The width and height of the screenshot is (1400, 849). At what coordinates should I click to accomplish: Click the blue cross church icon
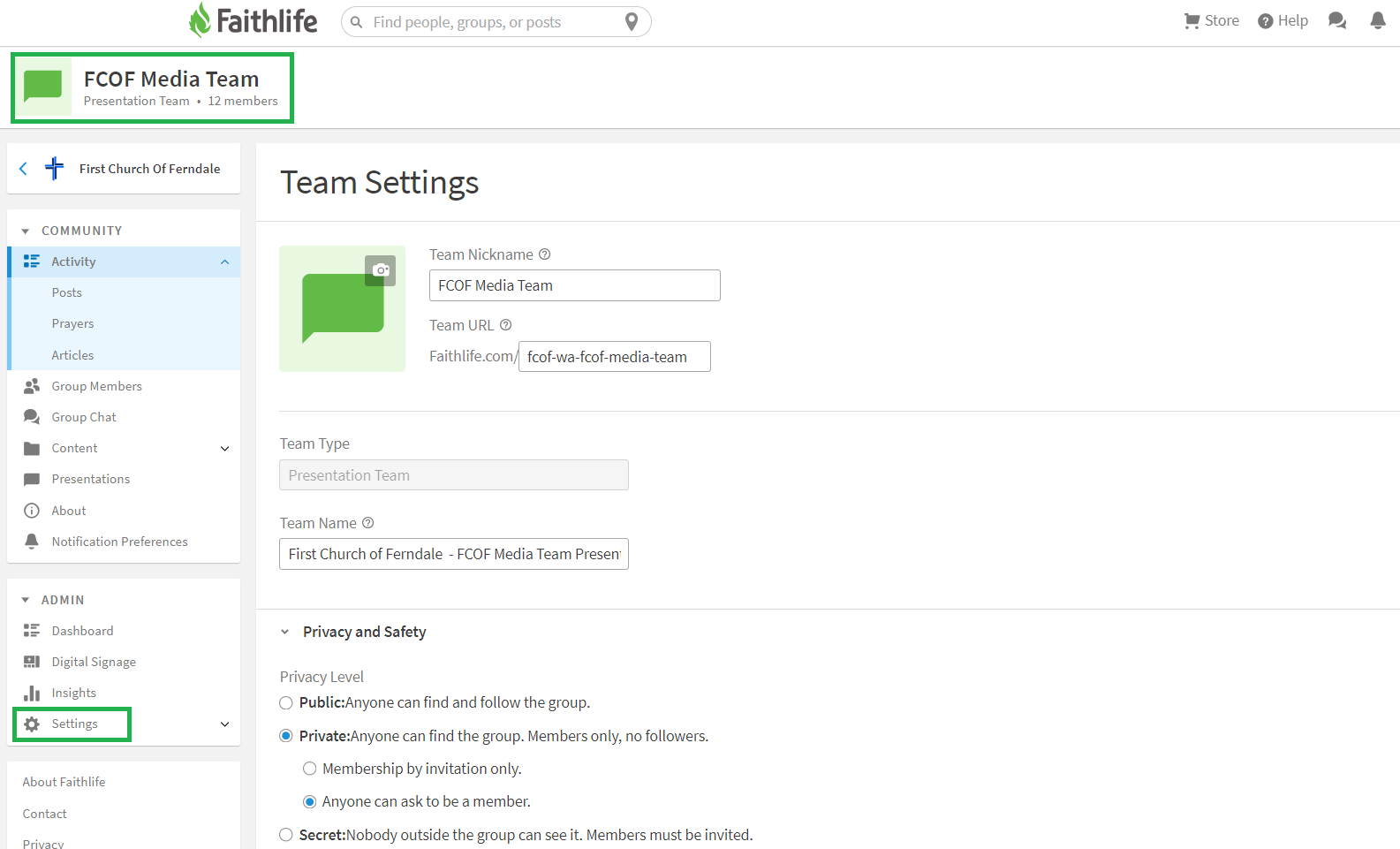click(x=55, y=168)
